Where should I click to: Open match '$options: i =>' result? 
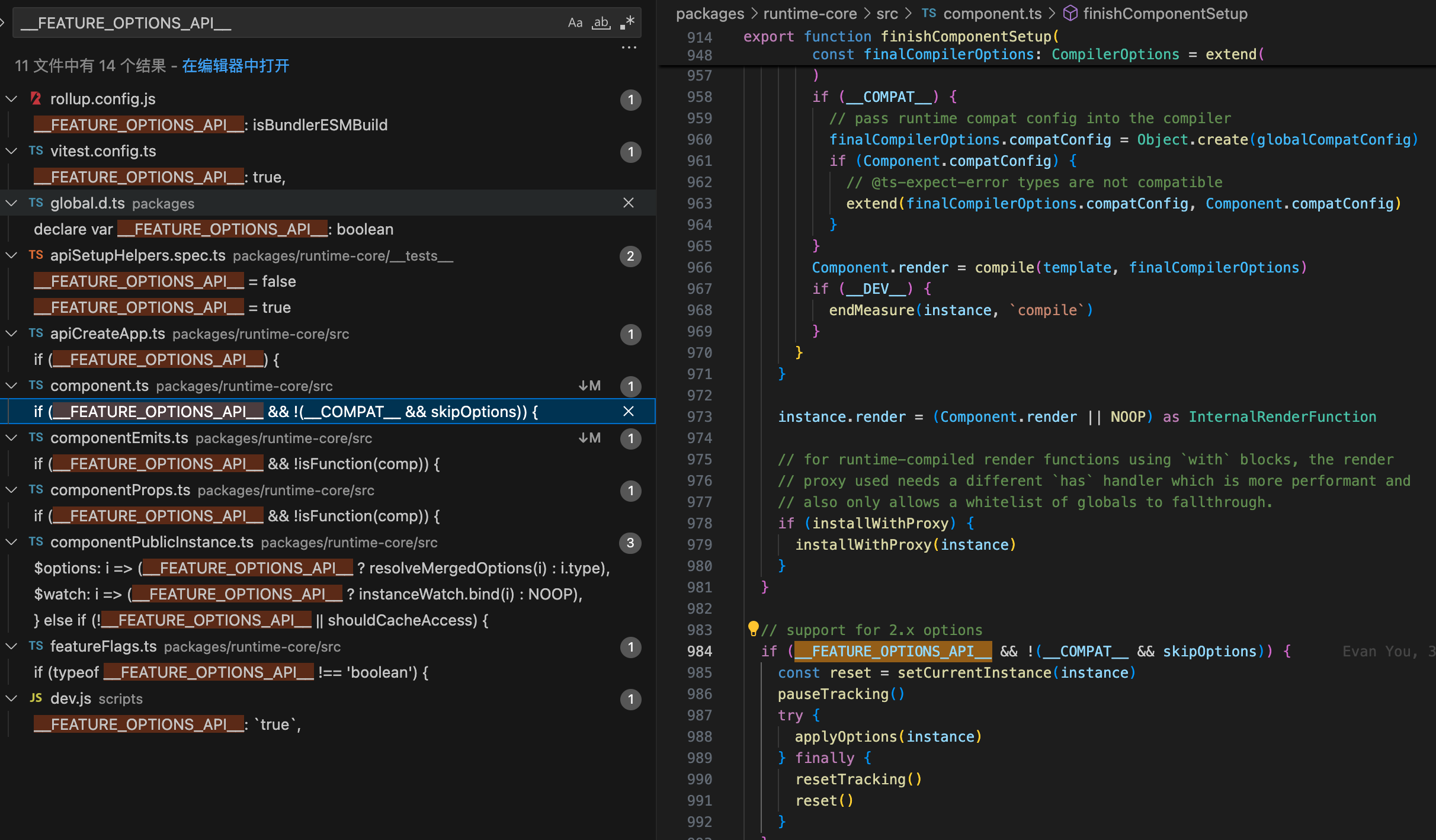[322, 568]
